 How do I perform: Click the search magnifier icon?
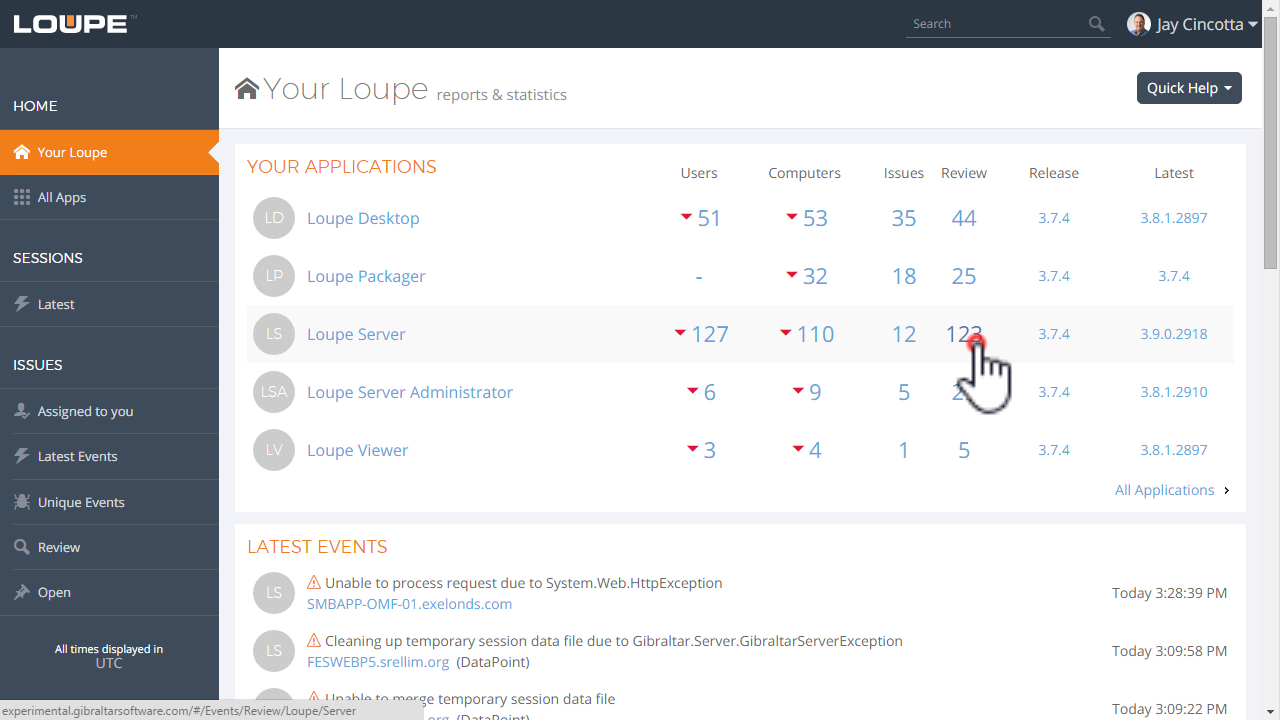[1097, 24]
